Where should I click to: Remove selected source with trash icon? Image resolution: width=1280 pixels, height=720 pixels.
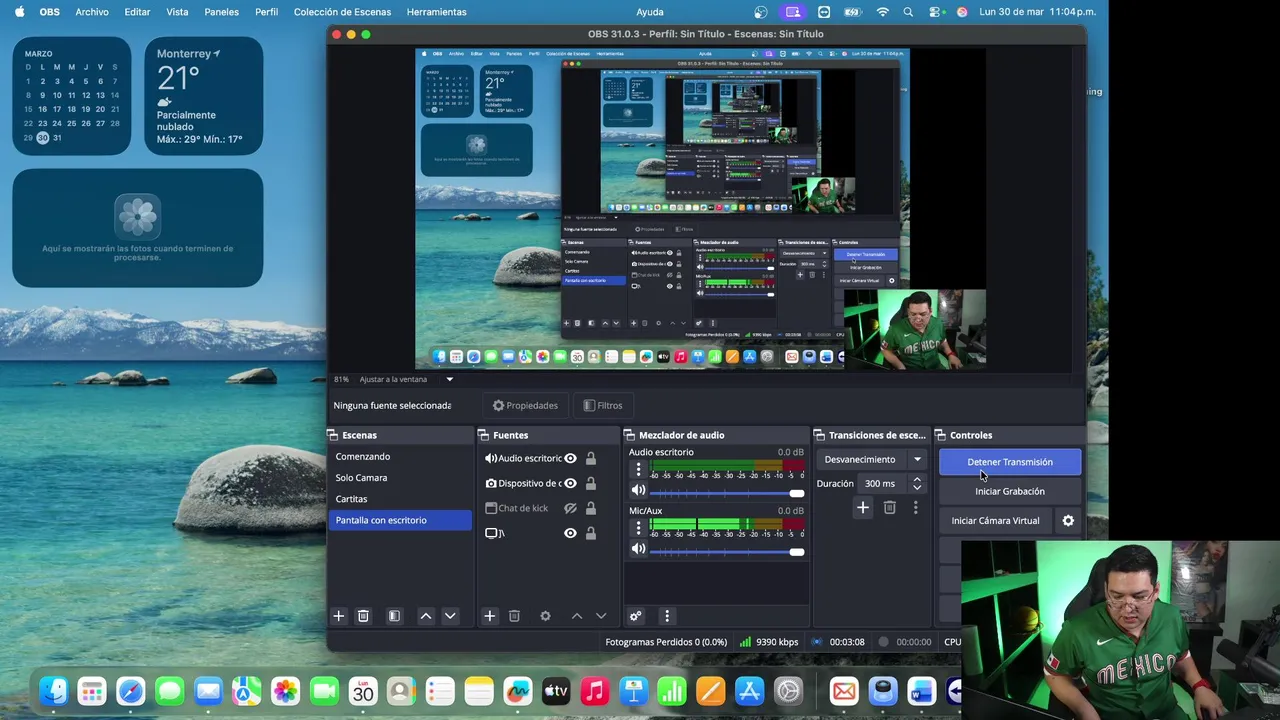pyautogui.click(x=514, y=616)
